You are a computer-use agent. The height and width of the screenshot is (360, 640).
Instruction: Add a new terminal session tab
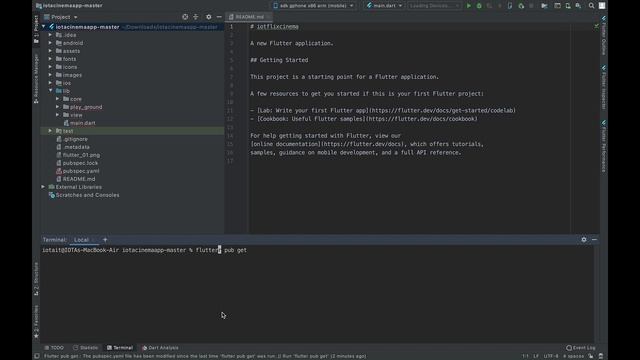pos(105,240)
